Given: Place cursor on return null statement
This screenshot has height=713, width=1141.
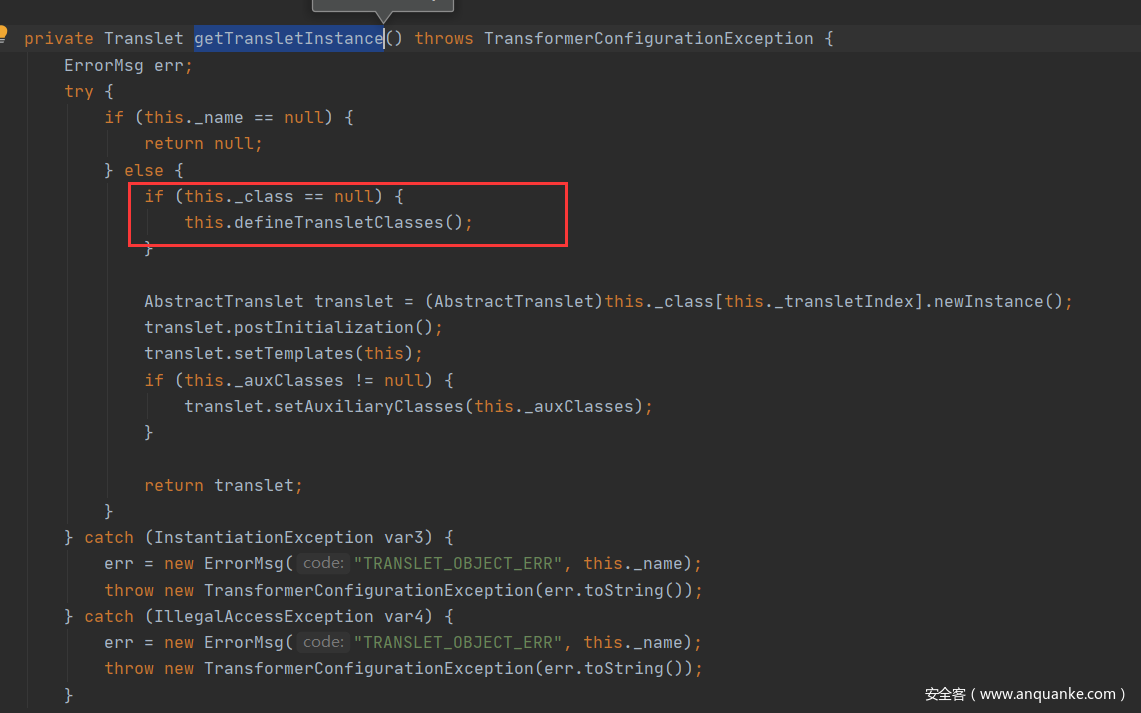Looking at the screenshot, I should [203, 144].
